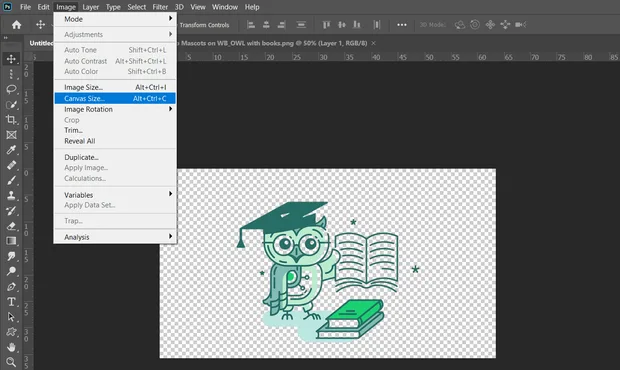Open the three-dots more align options
Image resolution: width=620 pixels, height=370 pixels.
click(x=402, y=25)
